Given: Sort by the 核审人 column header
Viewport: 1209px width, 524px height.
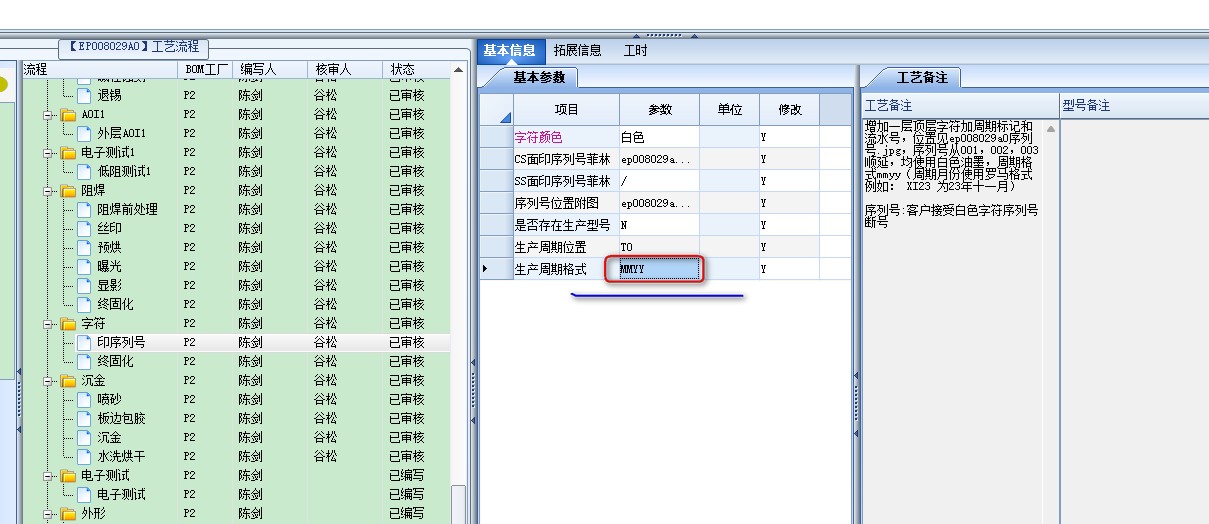Looking at the screenshot, I should click(x=345, y=70).
